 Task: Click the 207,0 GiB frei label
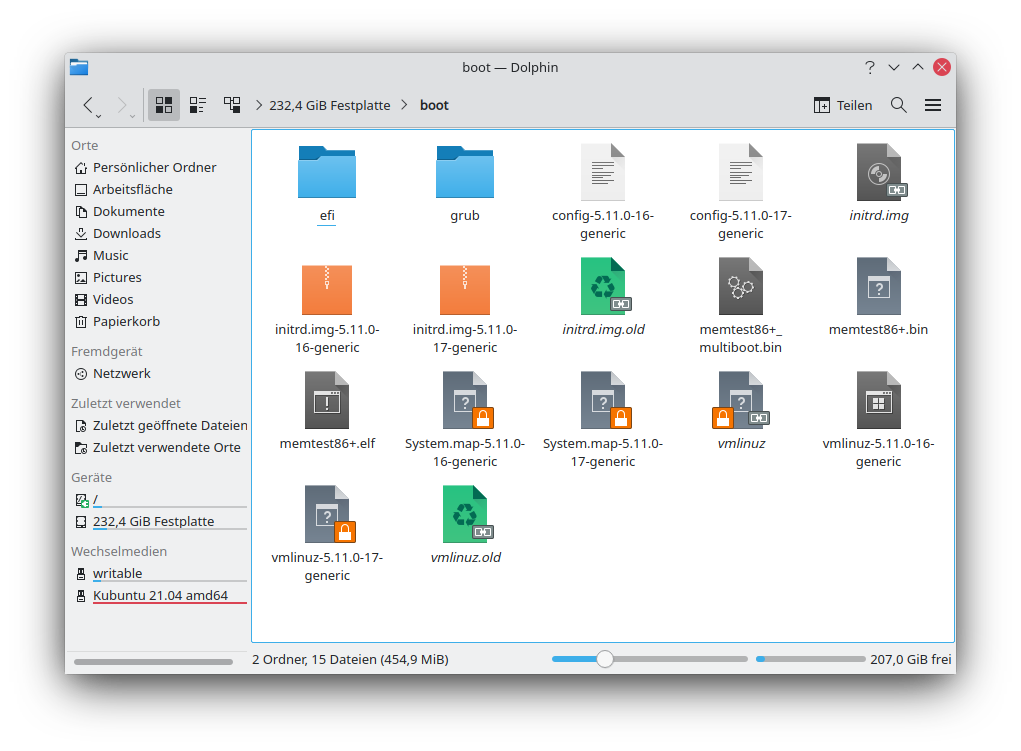(x=910, y=659)
